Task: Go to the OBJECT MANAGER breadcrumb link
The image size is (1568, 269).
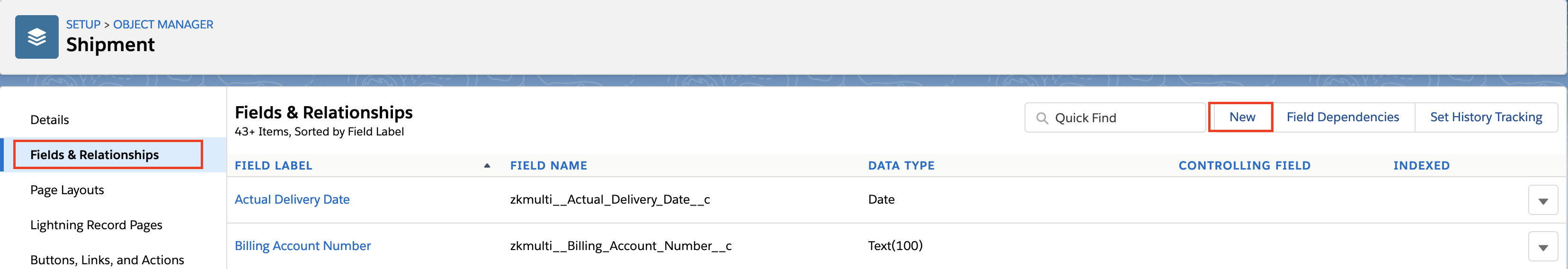Action: click(163, 24)
